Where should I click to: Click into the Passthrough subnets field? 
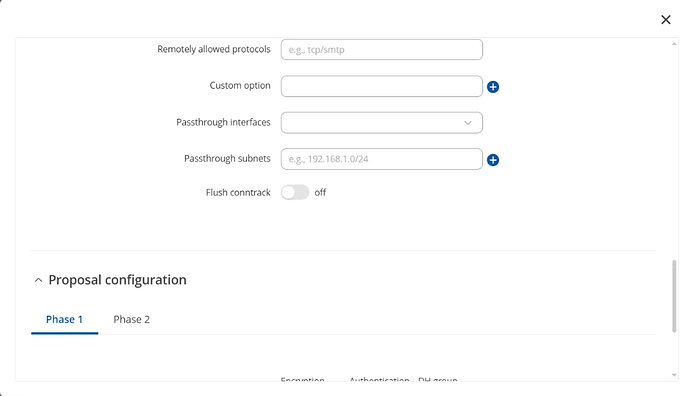[382, 159]
